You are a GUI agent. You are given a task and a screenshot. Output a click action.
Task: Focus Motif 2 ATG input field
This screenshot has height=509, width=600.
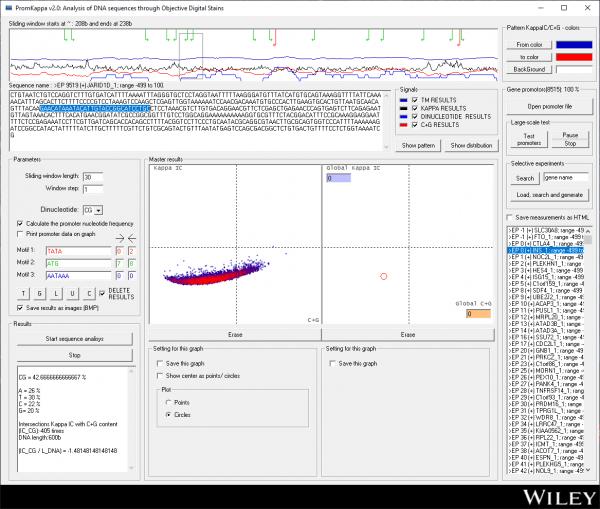tap(78, 264)
